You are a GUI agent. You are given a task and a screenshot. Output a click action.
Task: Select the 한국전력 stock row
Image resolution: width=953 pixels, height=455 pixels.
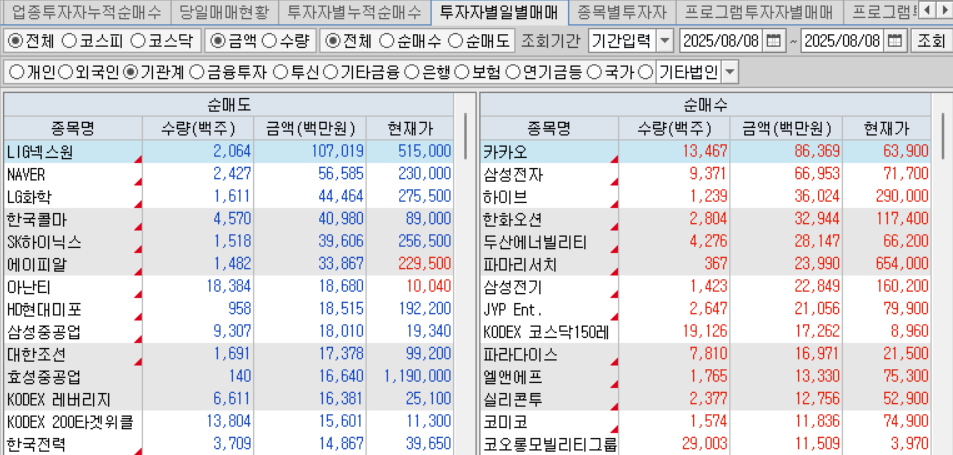[229, 444]
